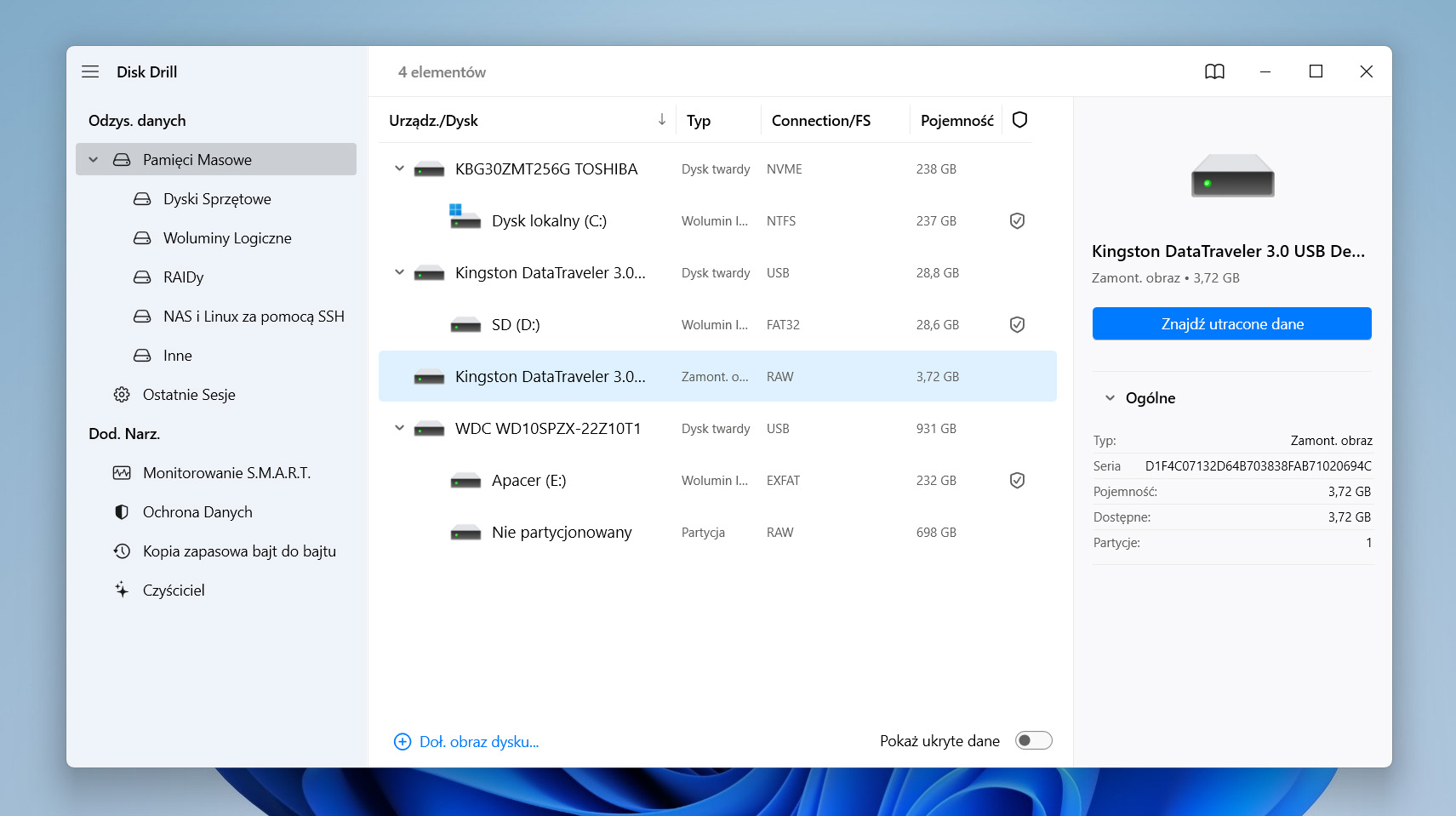
Task: Click the Odzys. danych section heading
Action: 137,121
